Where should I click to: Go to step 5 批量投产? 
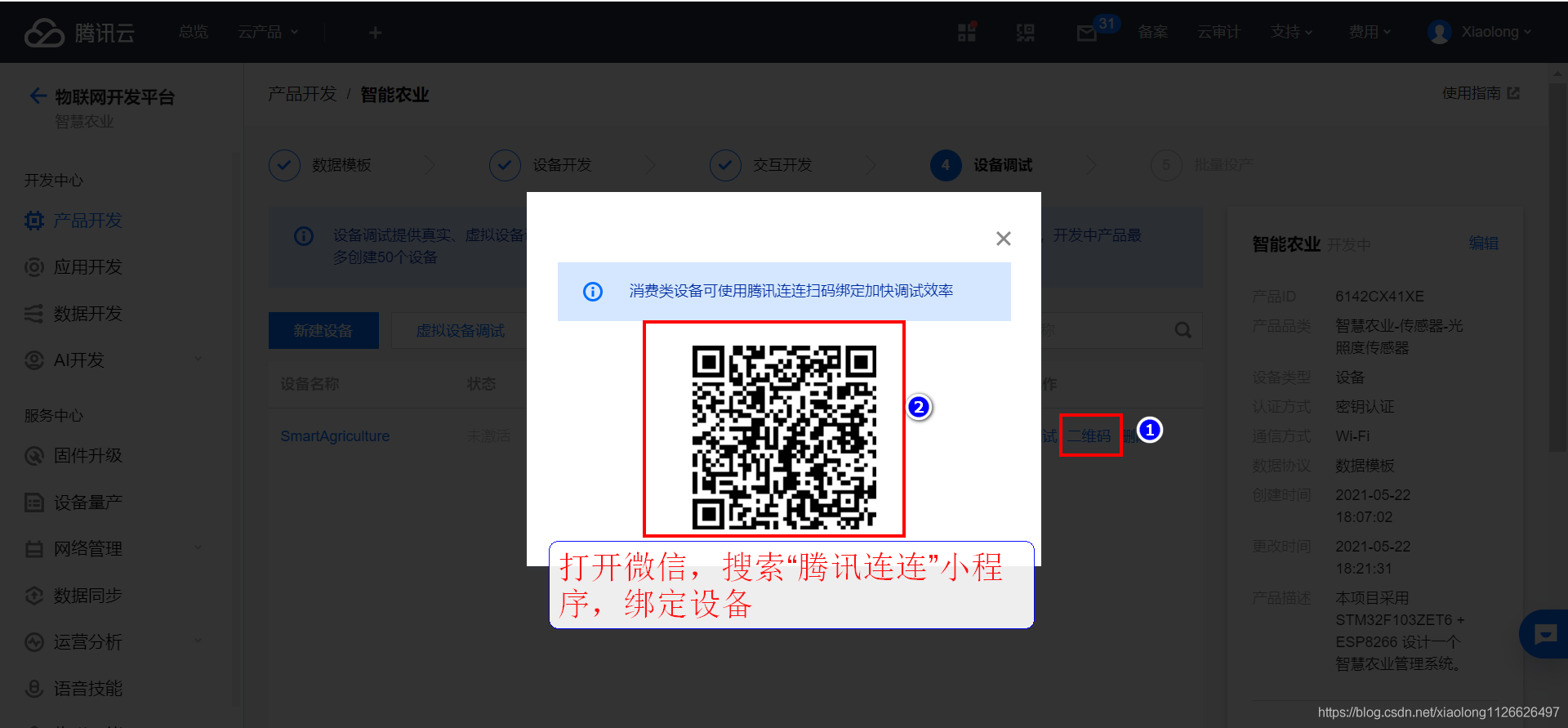(x=1202, y=165)
